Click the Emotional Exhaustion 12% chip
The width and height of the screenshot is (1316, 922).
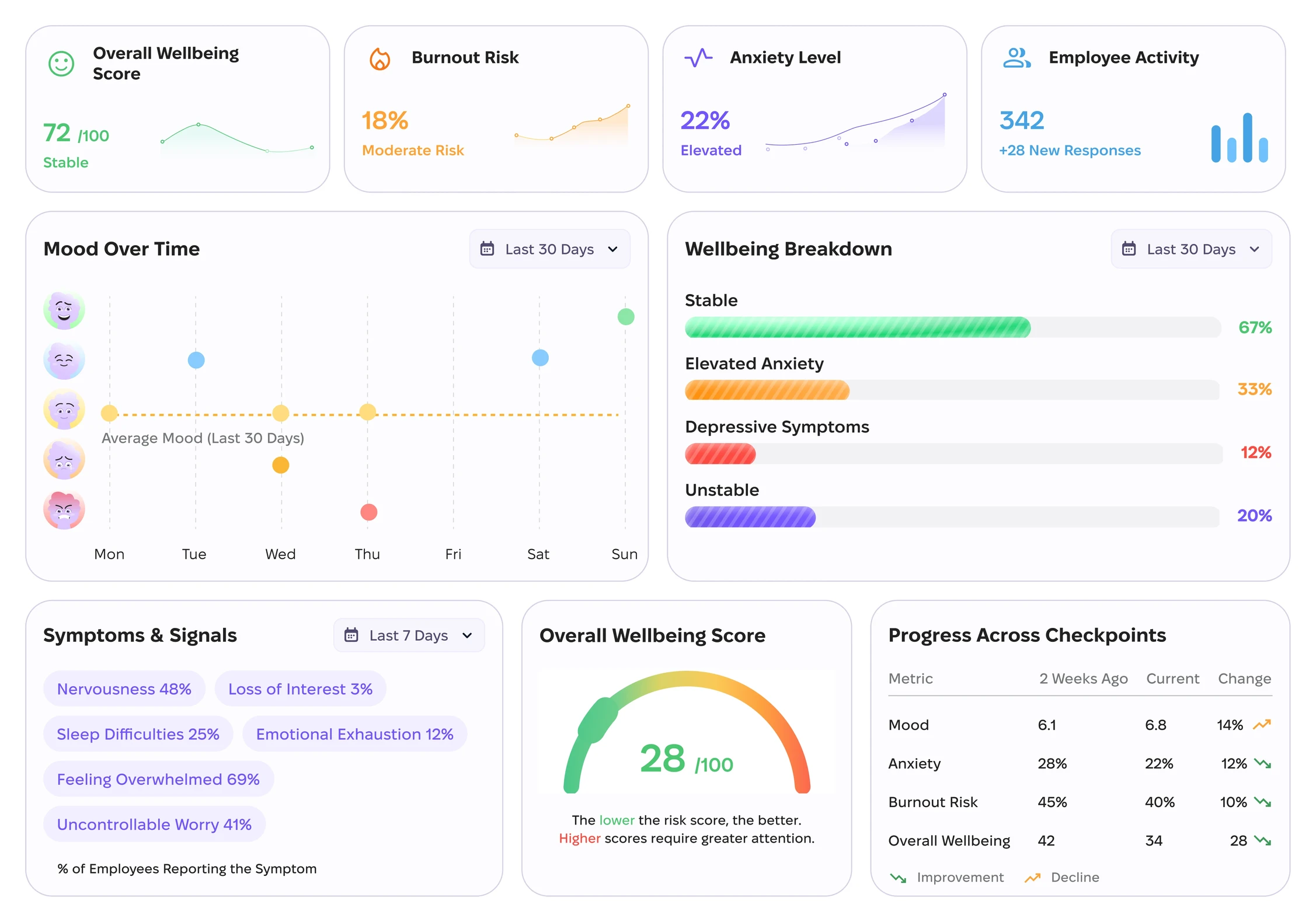click(354, 734)
